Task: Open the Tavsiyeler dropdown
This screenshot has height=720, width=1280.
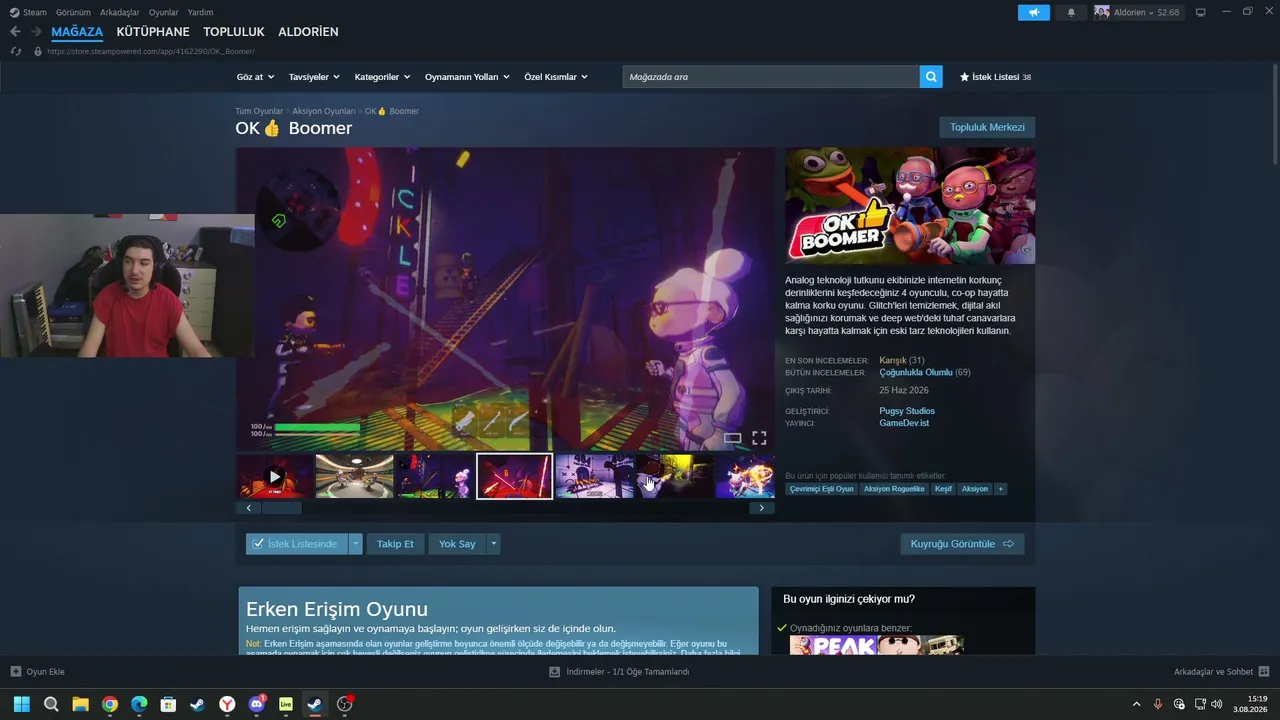Action: coord(314,77)
